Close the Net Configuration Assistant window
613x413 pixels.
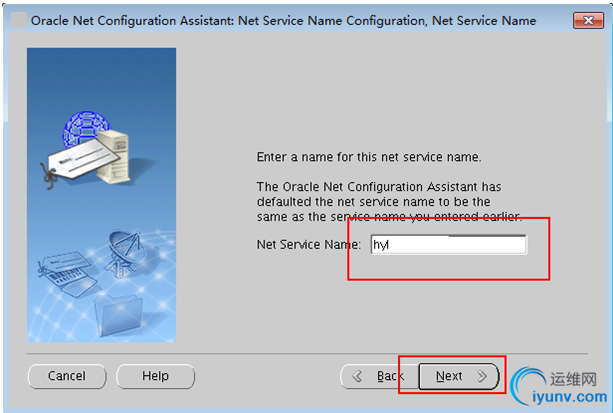click(x=587, y=20)
